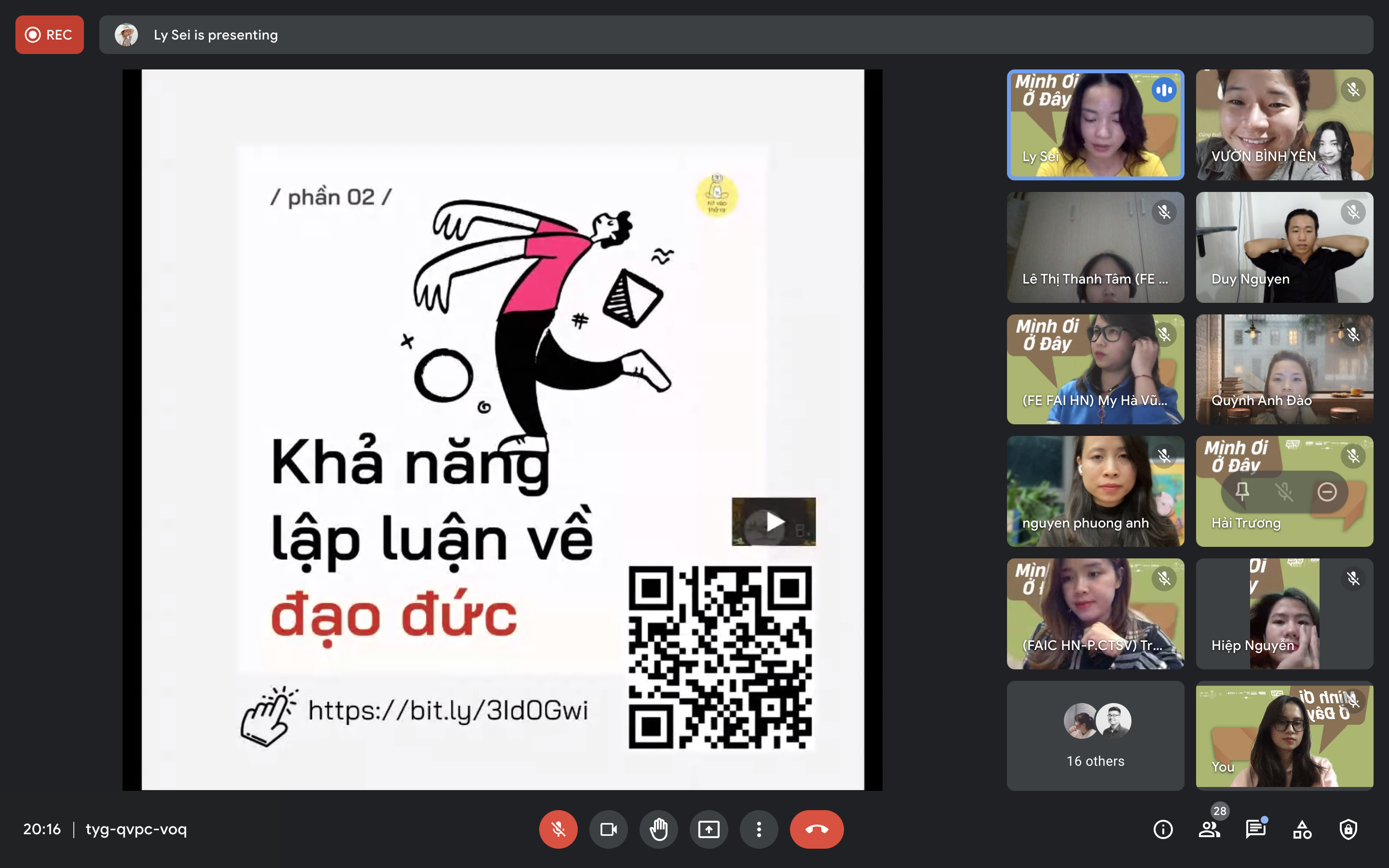Toggle the camera button
Image resolution: width=1389 pixels, height=868 pixels.
click(608, 829)
